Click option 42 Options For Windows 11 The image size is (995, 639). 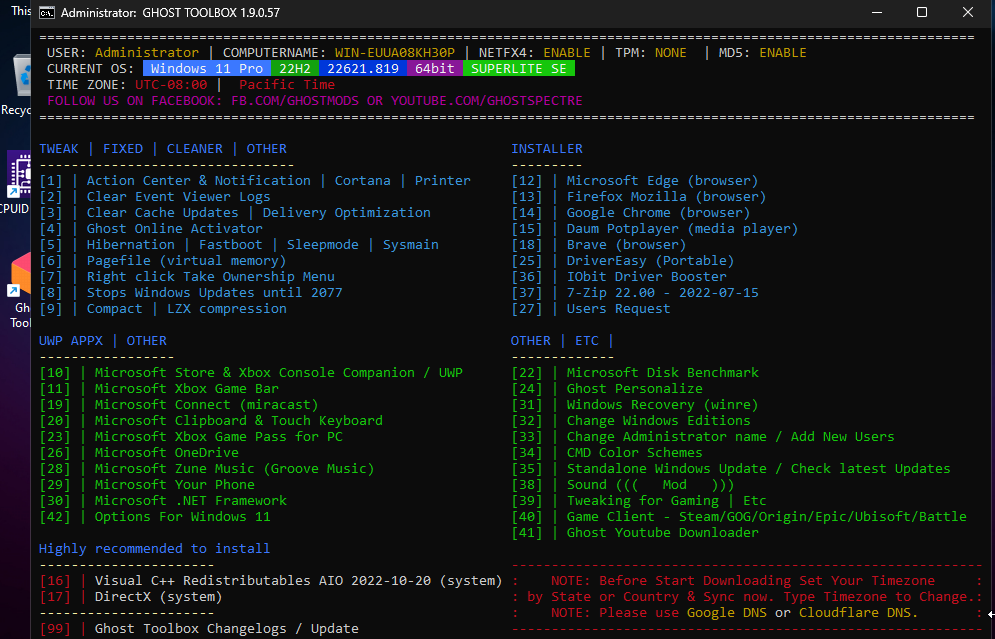(x=155, y=517)
